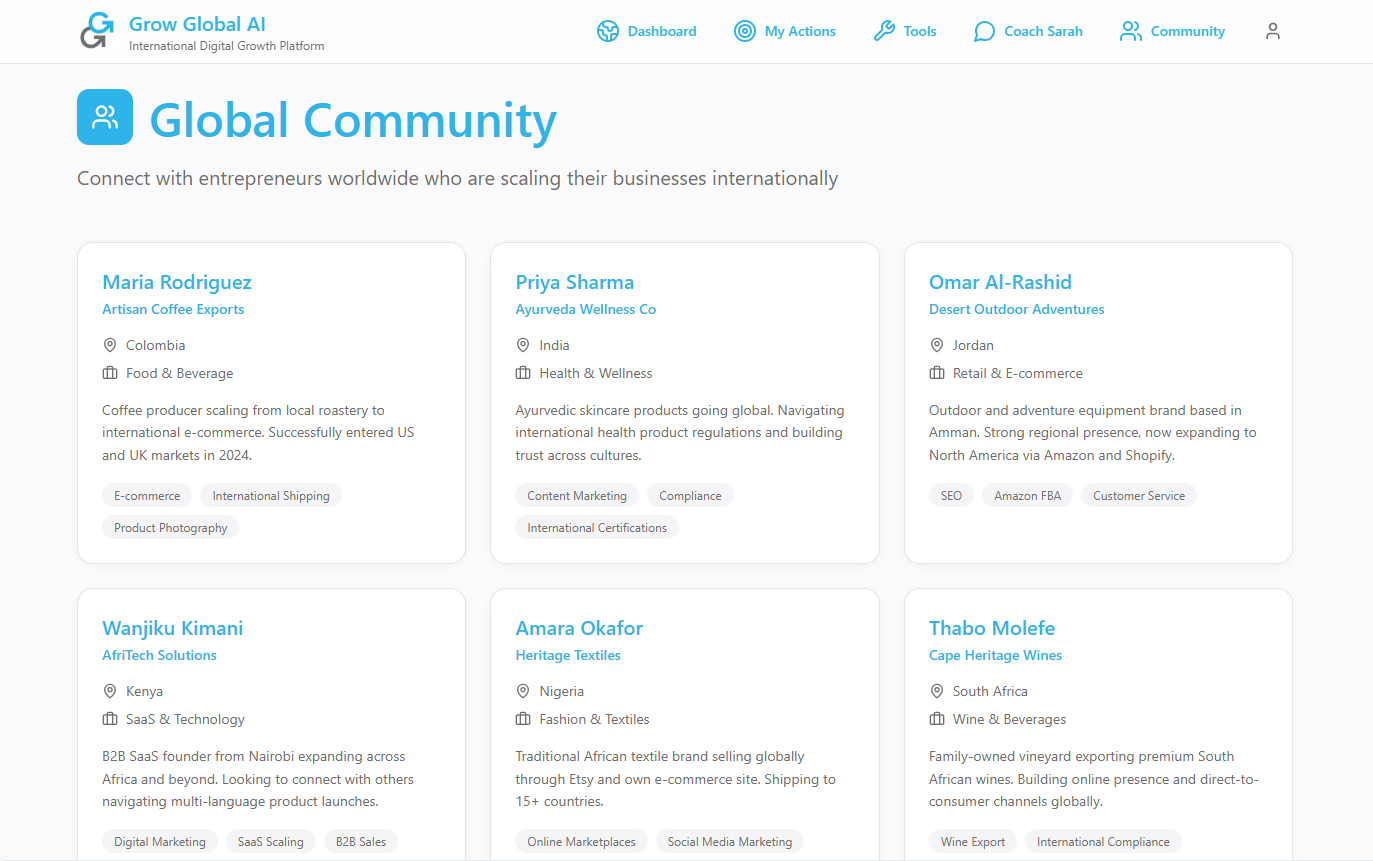
Task: Click the blue Global Community heading icon
Action: pyautogui.click(x=105, y=117)
